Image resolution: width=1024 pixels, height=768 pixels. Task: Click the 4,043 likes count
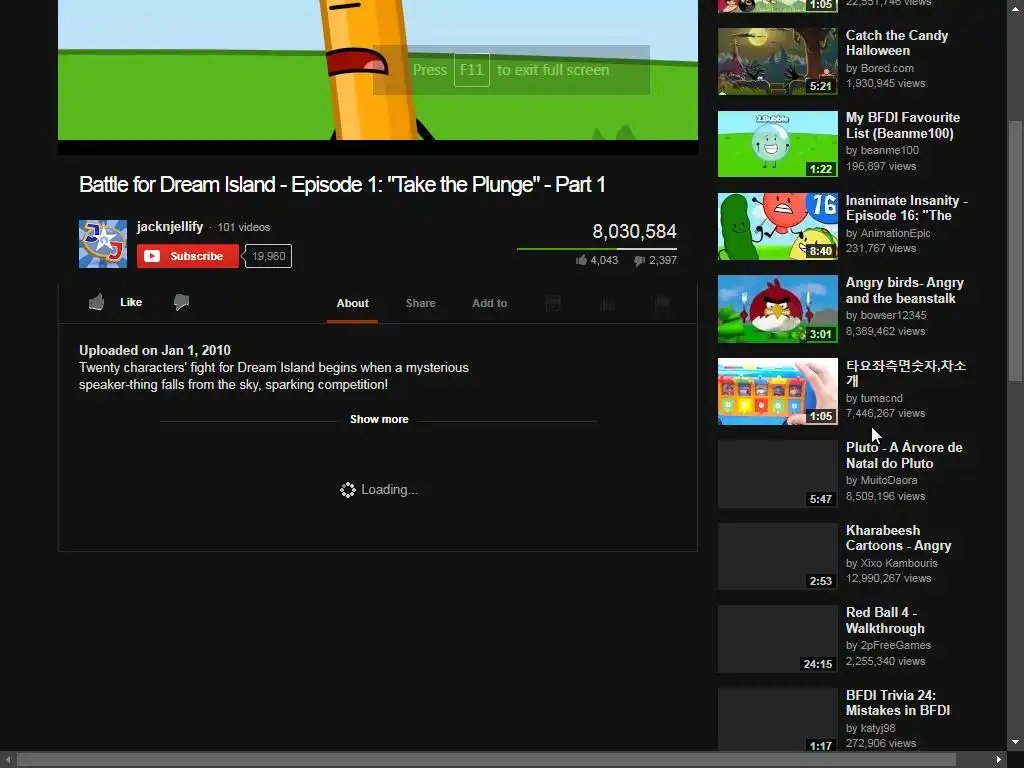pyautogui.click(x=597, y=260)
